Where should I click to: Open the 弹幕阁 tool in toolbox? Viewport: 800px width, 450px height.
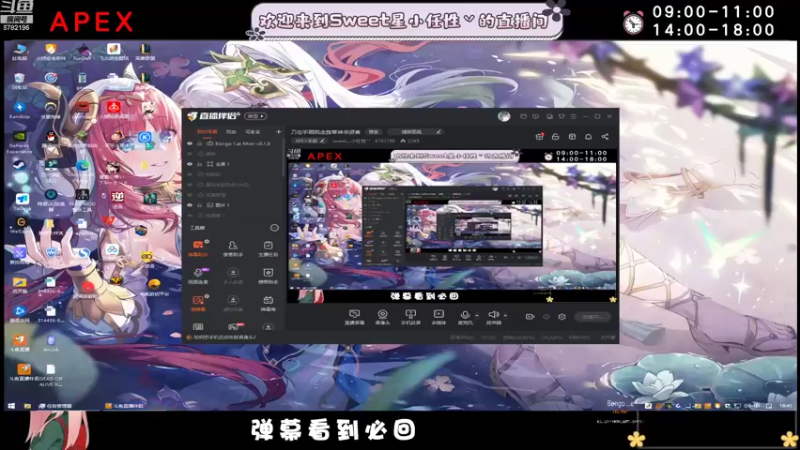tap(268, 303)
